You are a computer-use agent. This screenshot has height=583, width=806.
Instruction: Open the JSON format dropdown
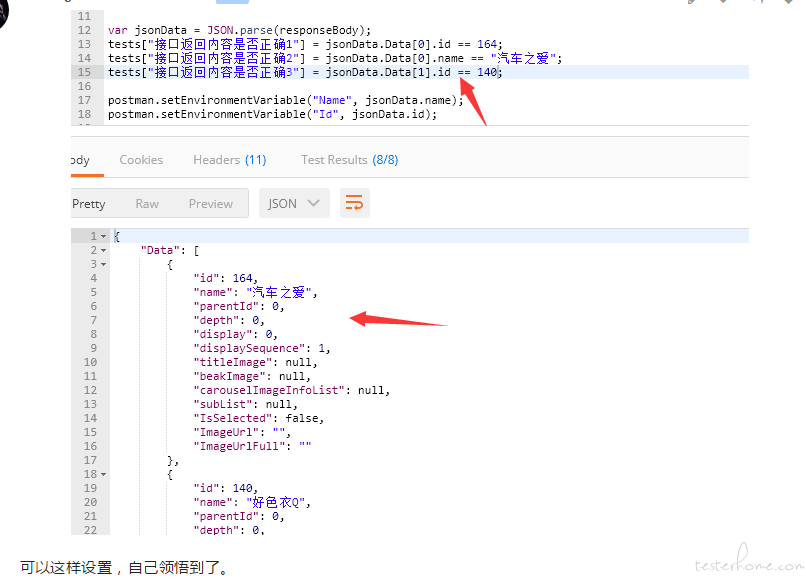click(294, 203)
